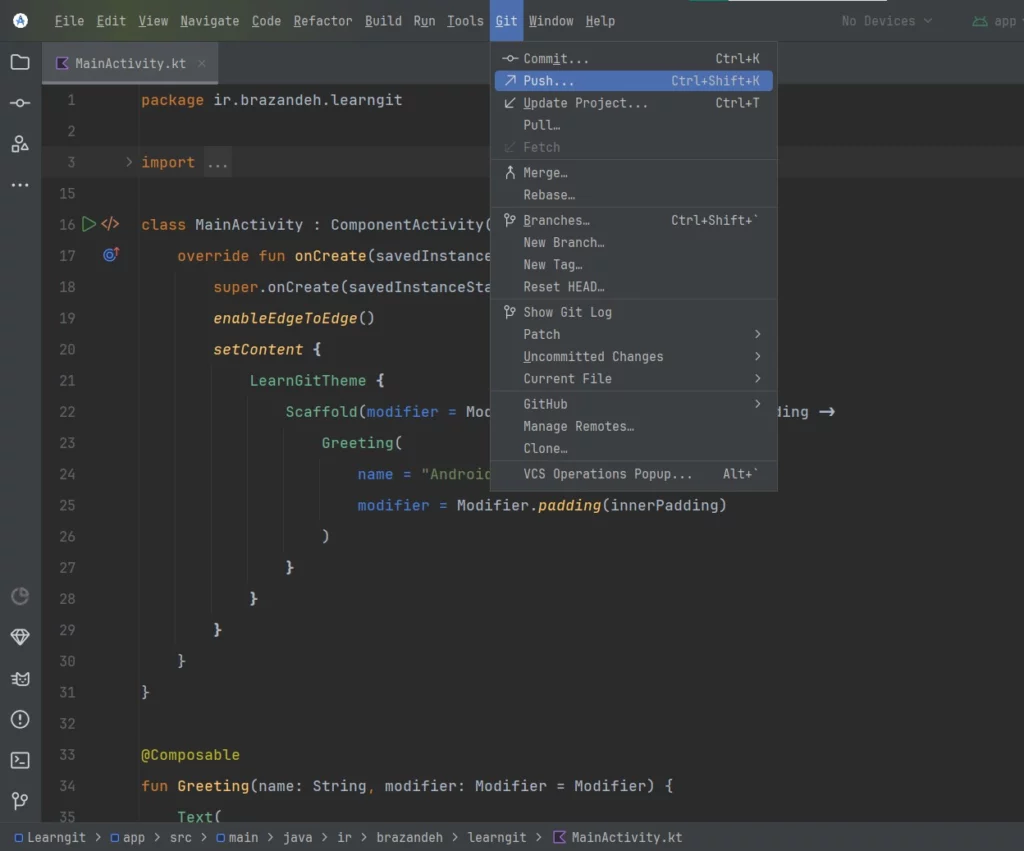Choose New Tag… menu entry
Image resolution: width=1024 pixels, height=851 pixels.
[x=633, y=265]
